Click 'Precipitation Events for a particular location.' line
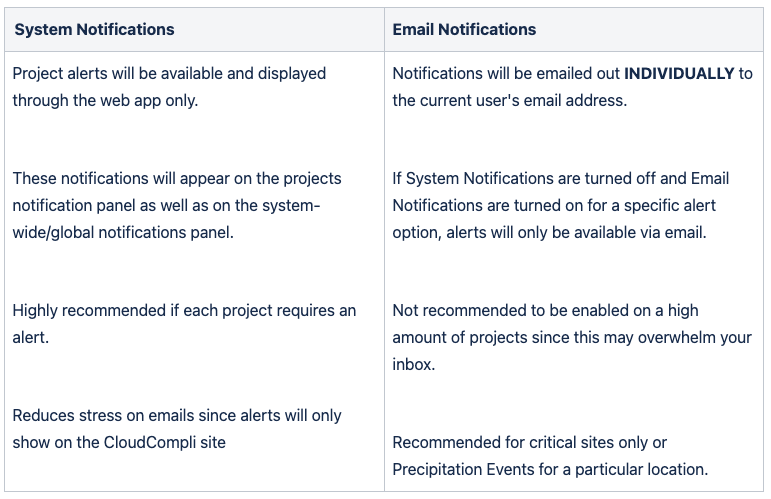The width and height of the screenshot is (771, 499). click(550, 470)
